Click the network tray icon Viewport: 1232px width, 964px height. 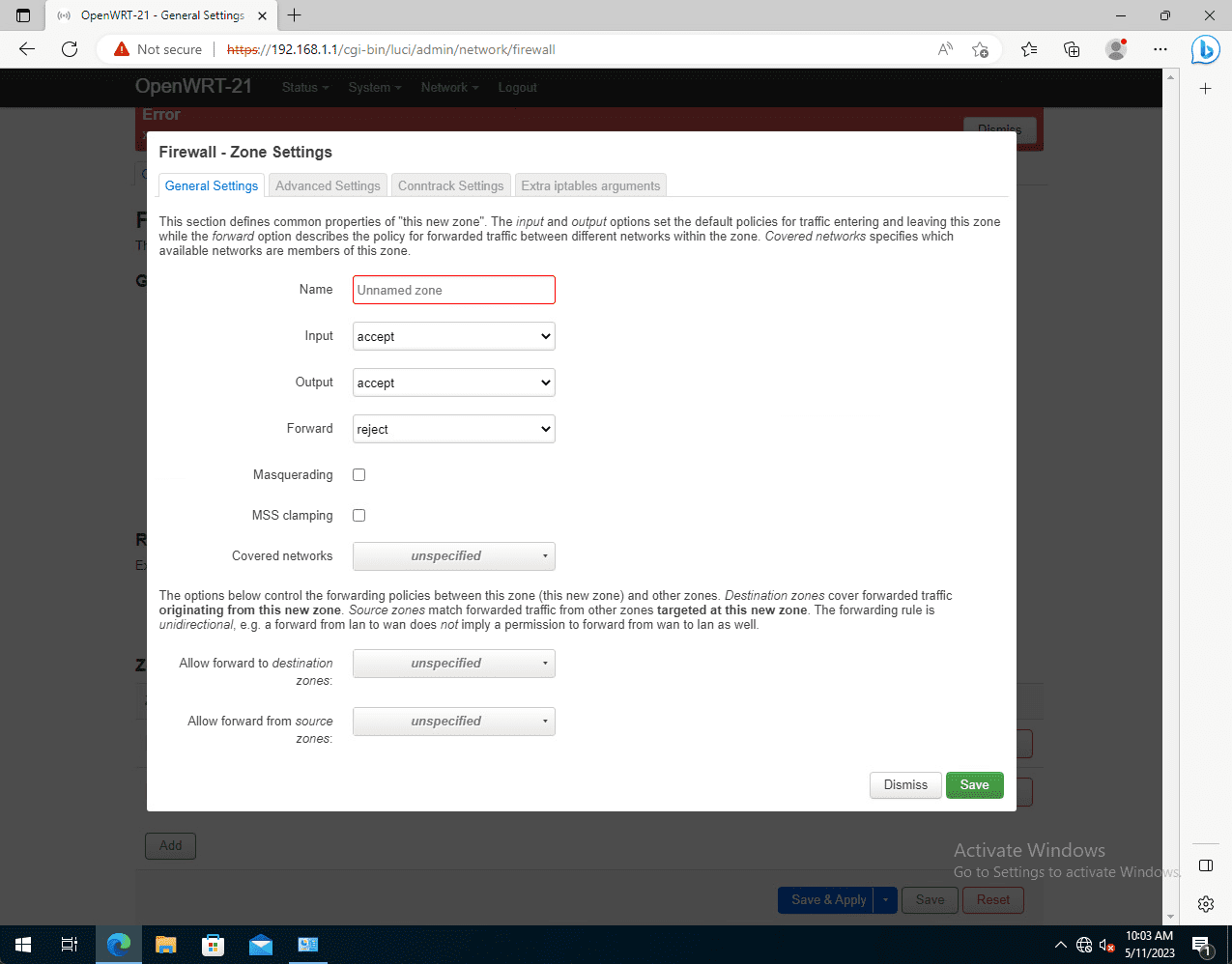[x=1084, y=945]
